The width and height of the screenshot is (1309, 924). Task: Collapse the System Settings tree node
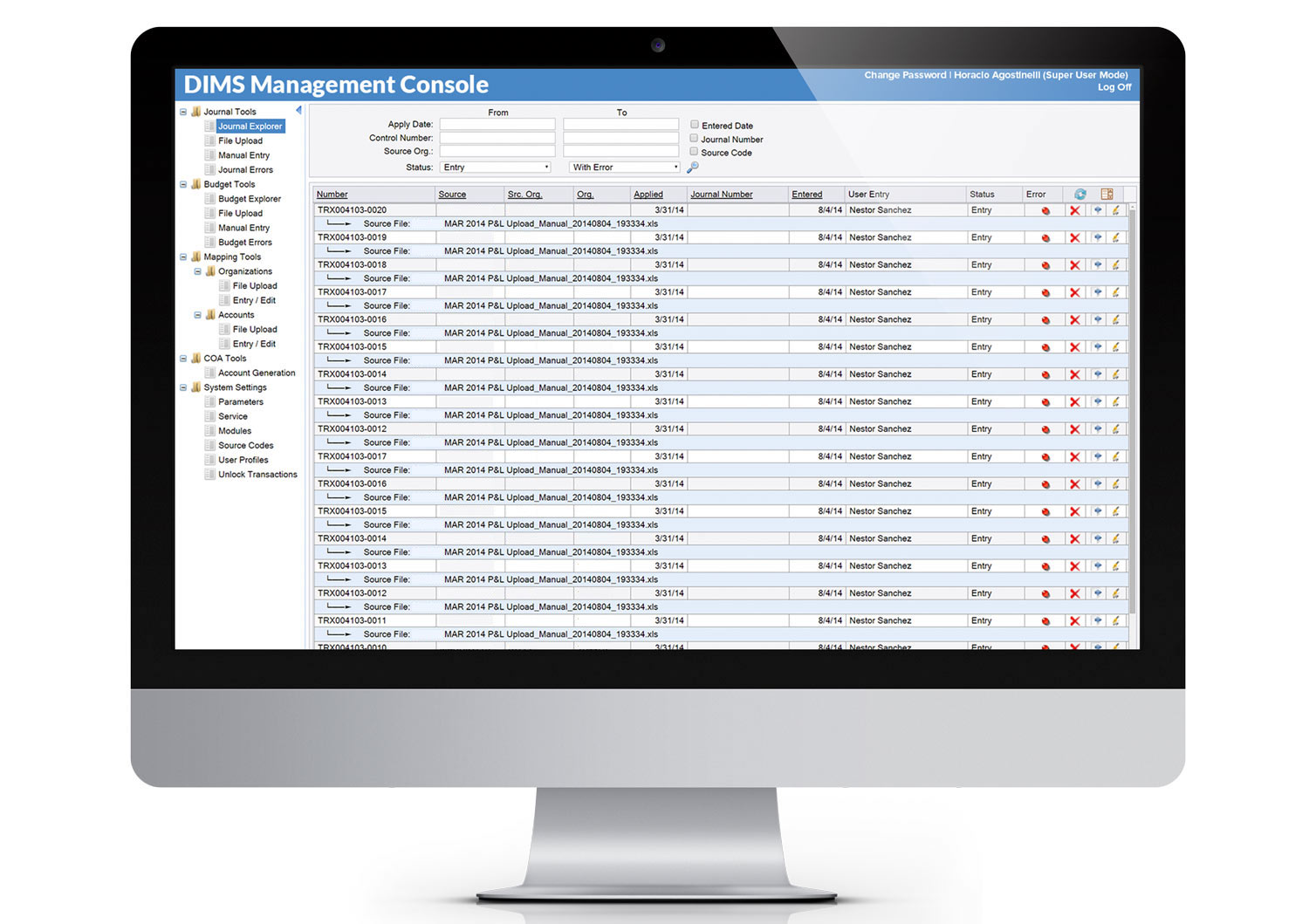point(183,387)
